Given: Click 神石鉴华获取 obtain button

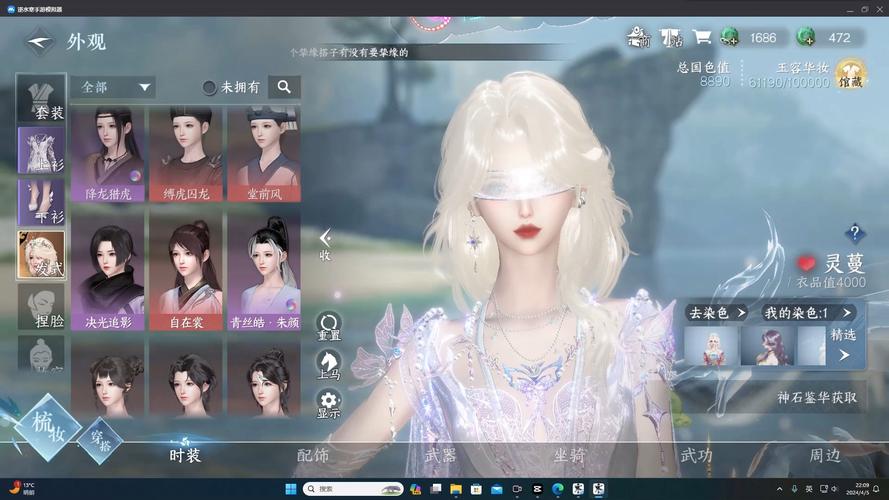Looking at the screenshot, I should 816,398.
